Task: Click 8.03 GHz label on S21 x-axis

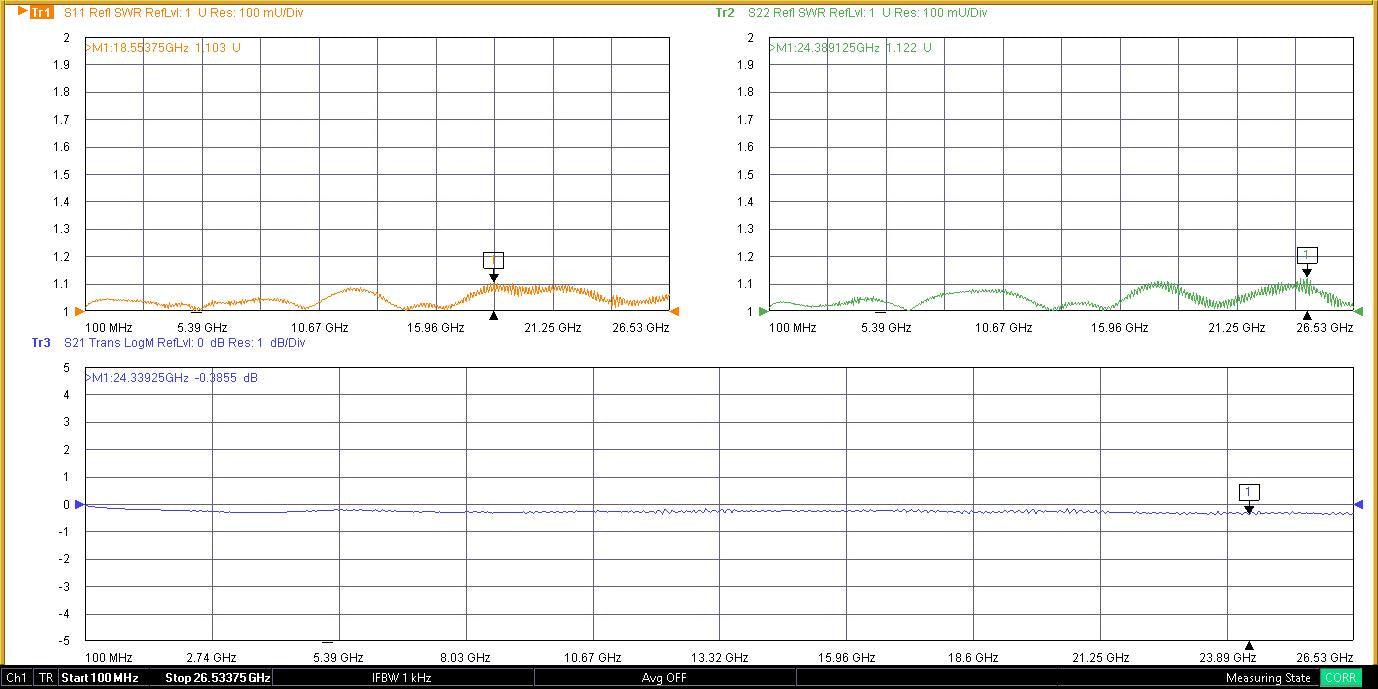Action: point(466,657)
